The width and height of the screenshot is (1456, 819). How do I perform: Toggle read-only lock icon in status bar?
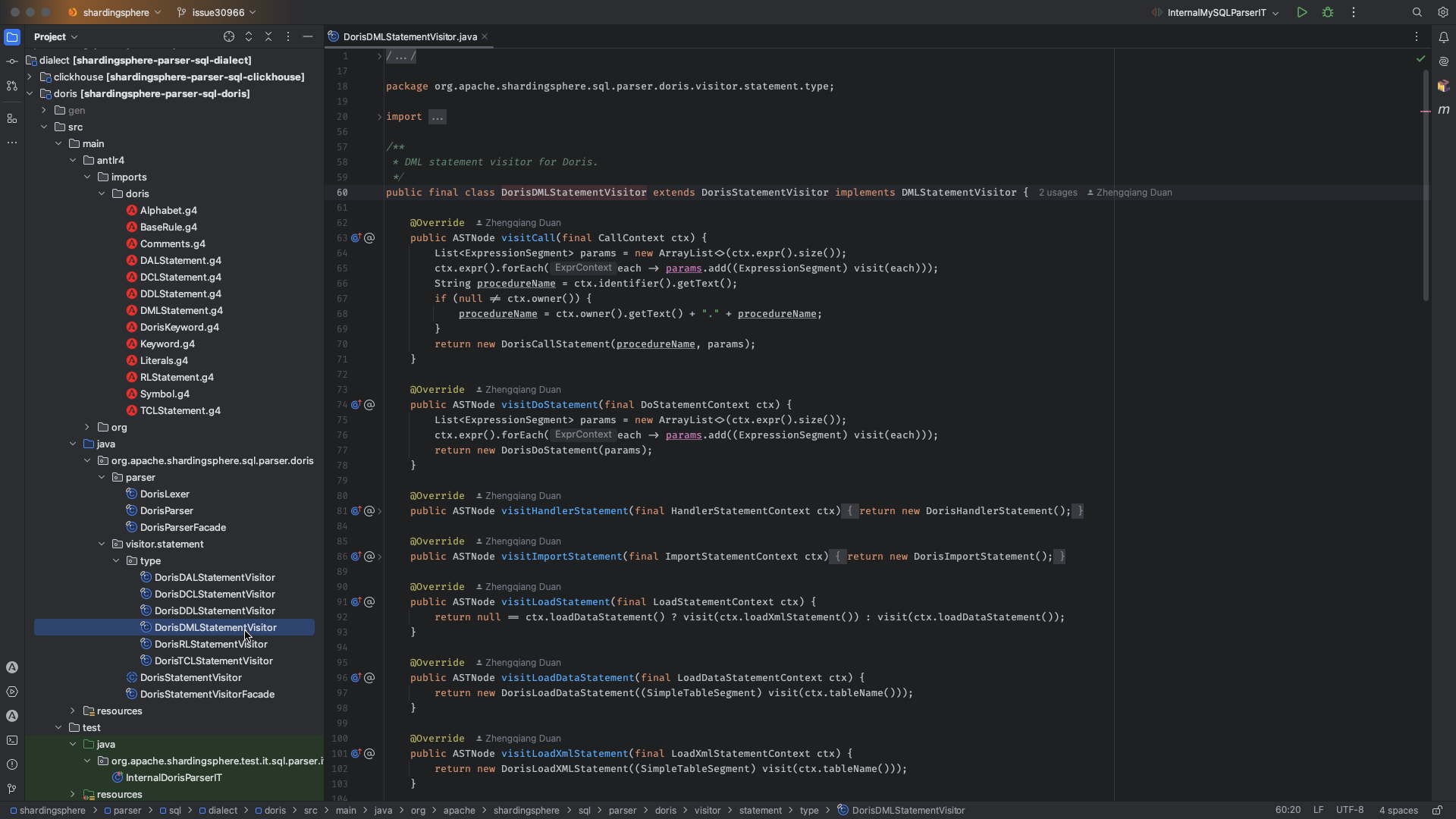pos(1436,810)
